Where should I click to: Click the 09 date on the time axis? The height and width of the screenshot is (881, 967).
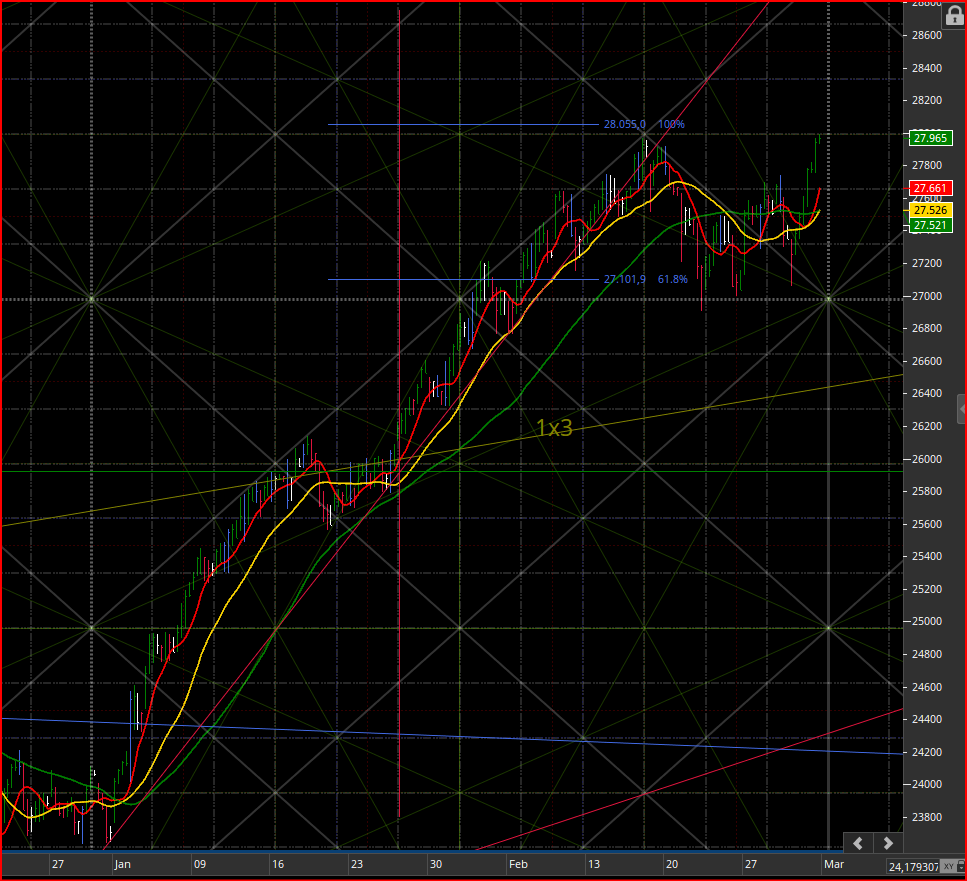(x=200, y=864)
